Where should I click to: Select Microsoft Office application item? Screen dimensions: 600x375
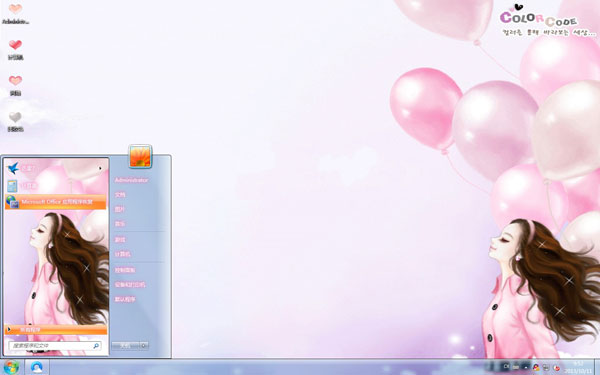coord(56,202)
